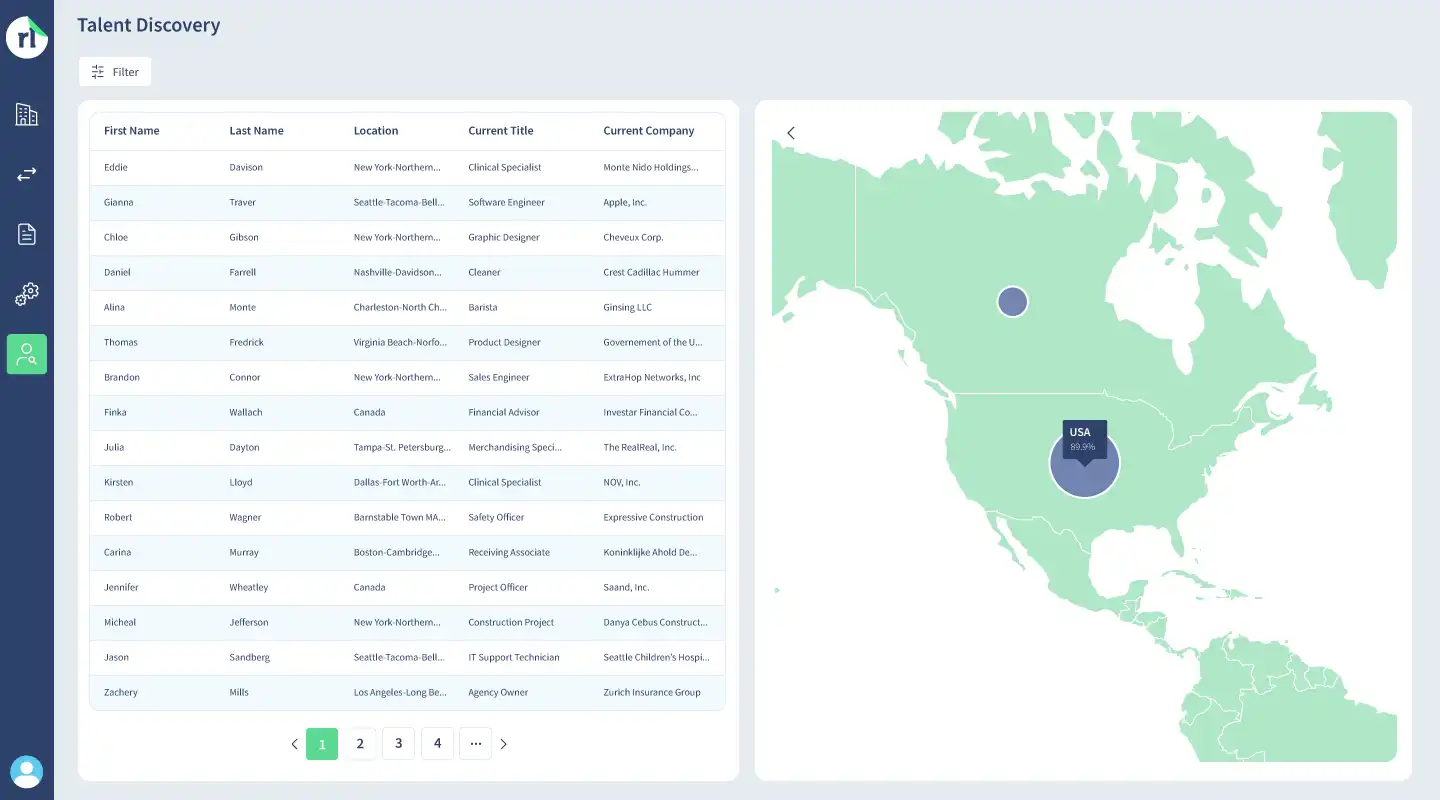1440x800 pixels.
Task: Switch to page 2 of results
Action: 360,744
